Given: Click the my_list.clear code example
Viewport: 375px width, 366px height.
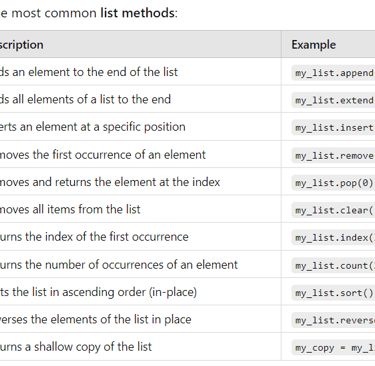Looking at the screenshot, I should 333,210.
